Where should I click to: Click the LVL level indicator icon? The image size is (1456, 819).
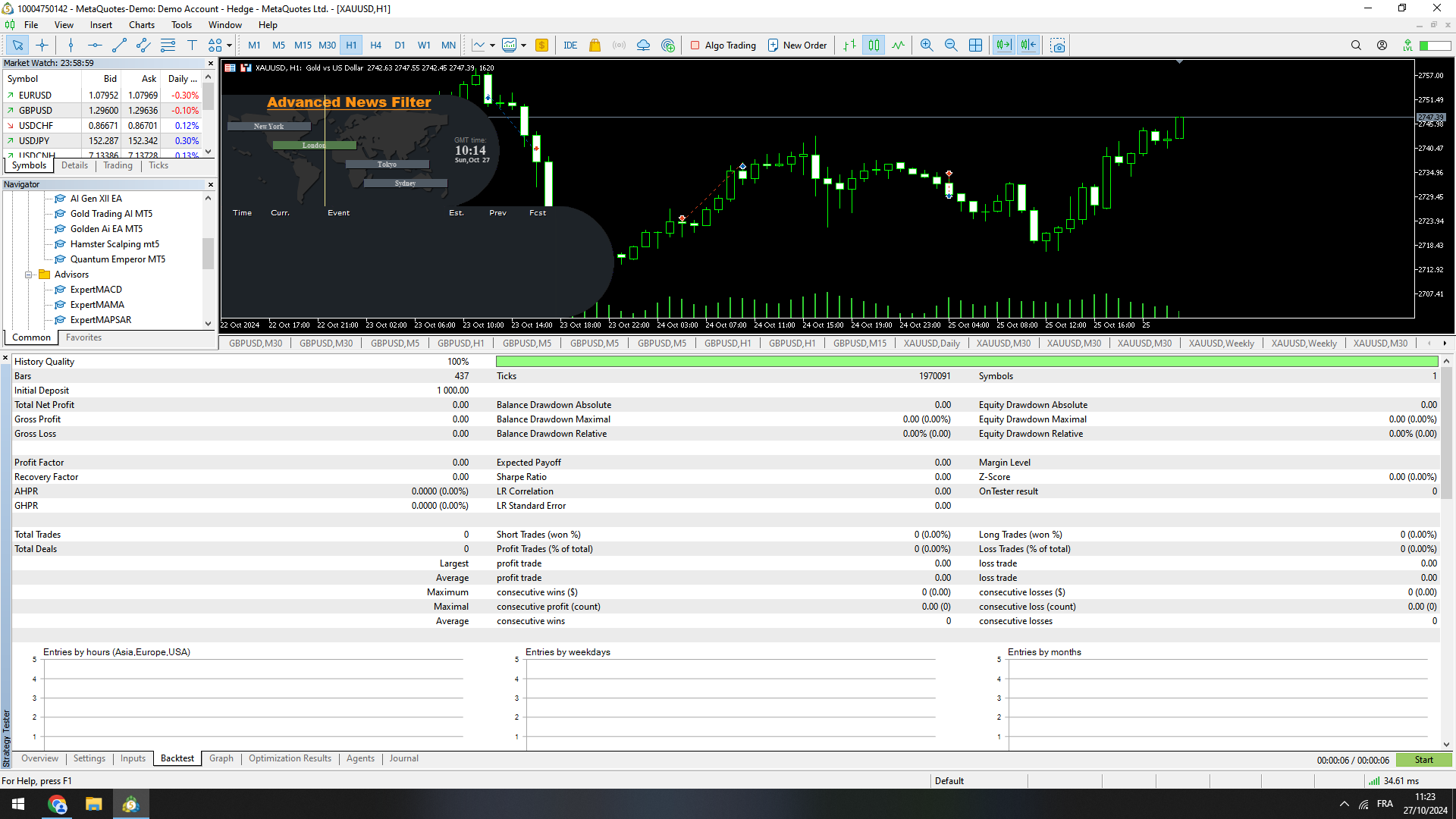[1407, 45]
